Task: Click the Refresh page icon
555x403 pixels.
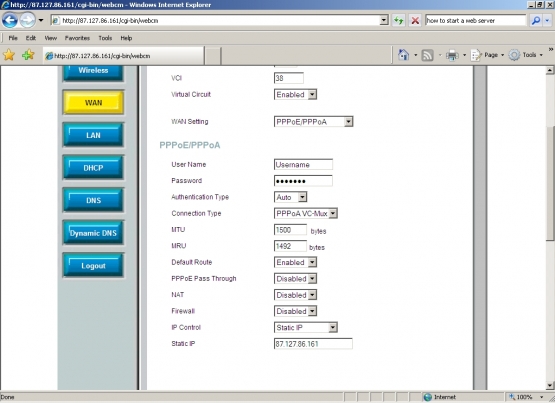Action: pos(399,21)
